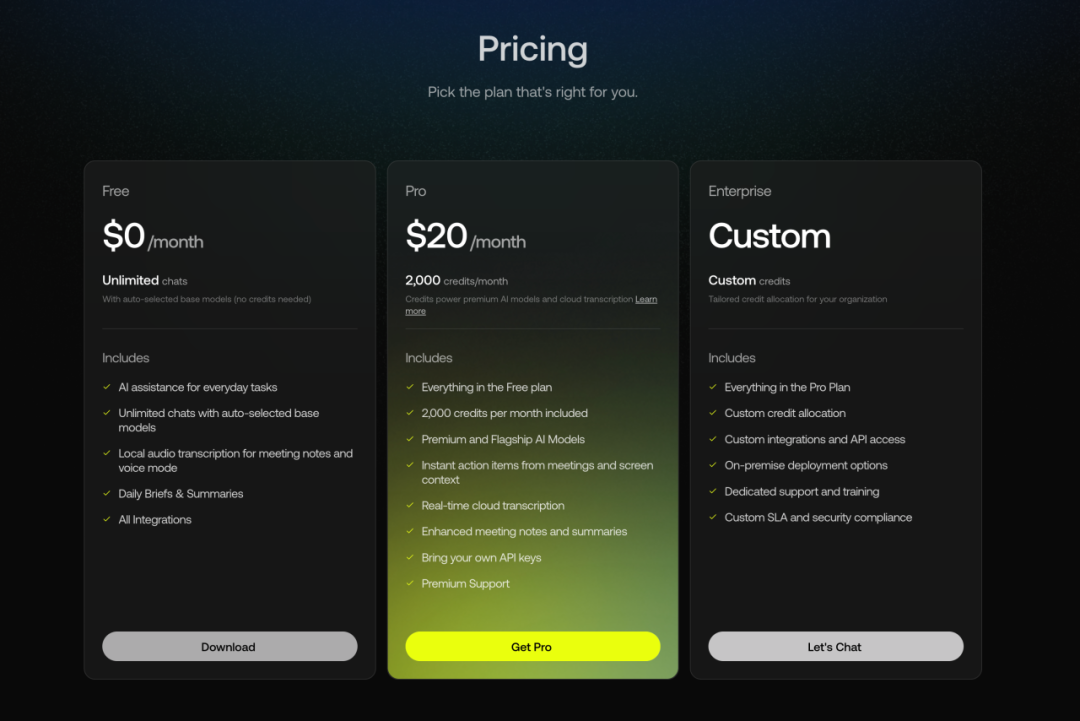The height and width of the screenshot is (721, 1080).
Task: Click checkmark next to Custom SLA and security compliance
Action: [x=713, y=518]
